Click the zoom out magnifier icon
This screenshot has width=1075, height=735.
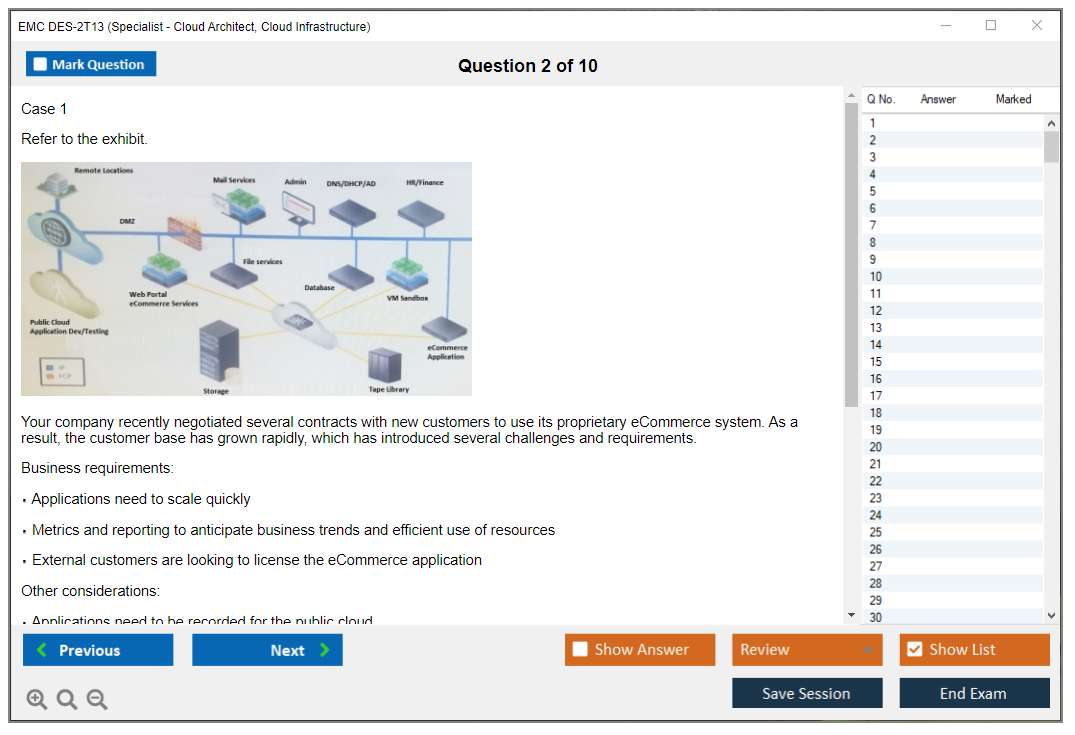pos(97,700)
